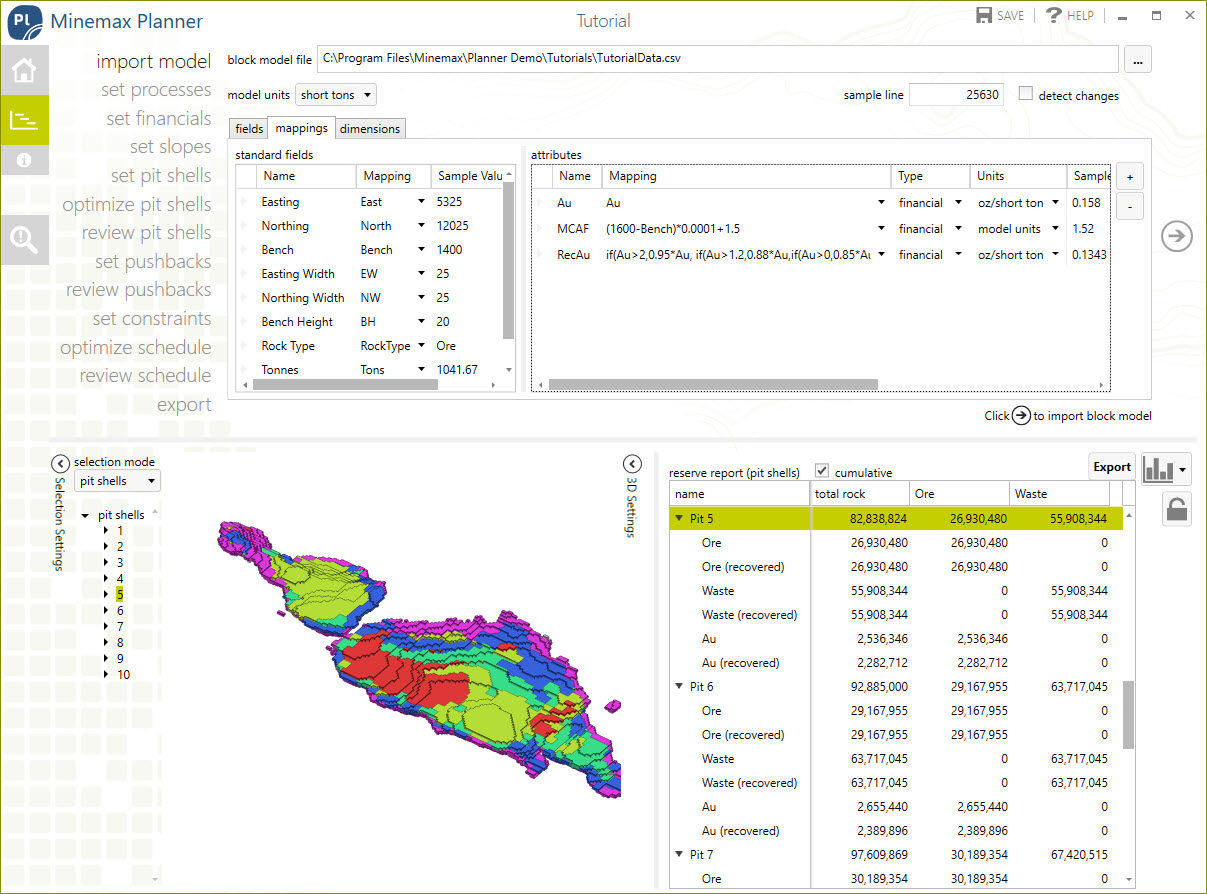Toggle the unlock padlock icon
Viewport: 1207px width, 894px height.
pyautogui.click(x=1177, y=510)
